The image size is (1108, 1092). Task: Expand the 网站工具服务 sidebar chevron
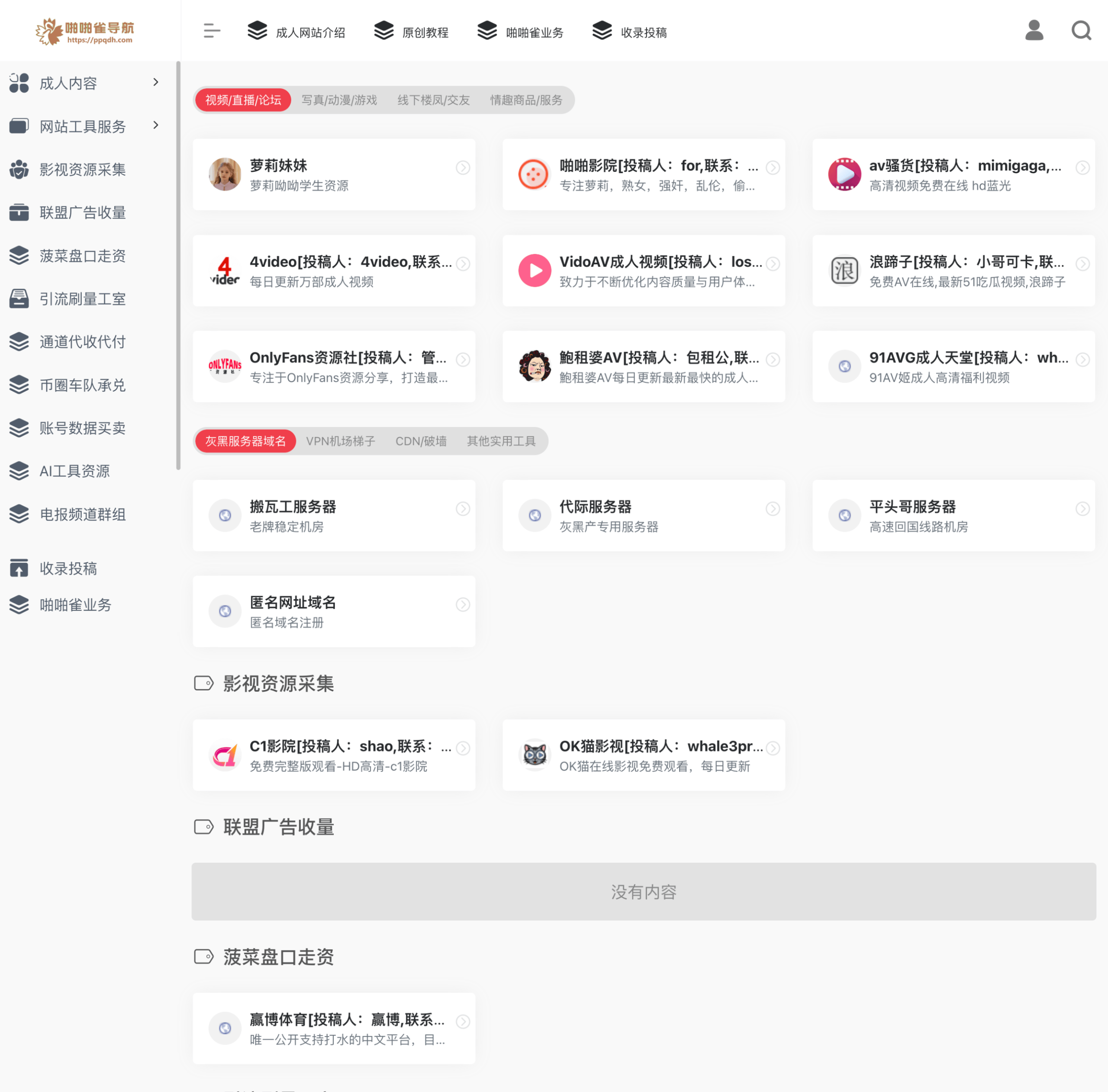(156, 125)
